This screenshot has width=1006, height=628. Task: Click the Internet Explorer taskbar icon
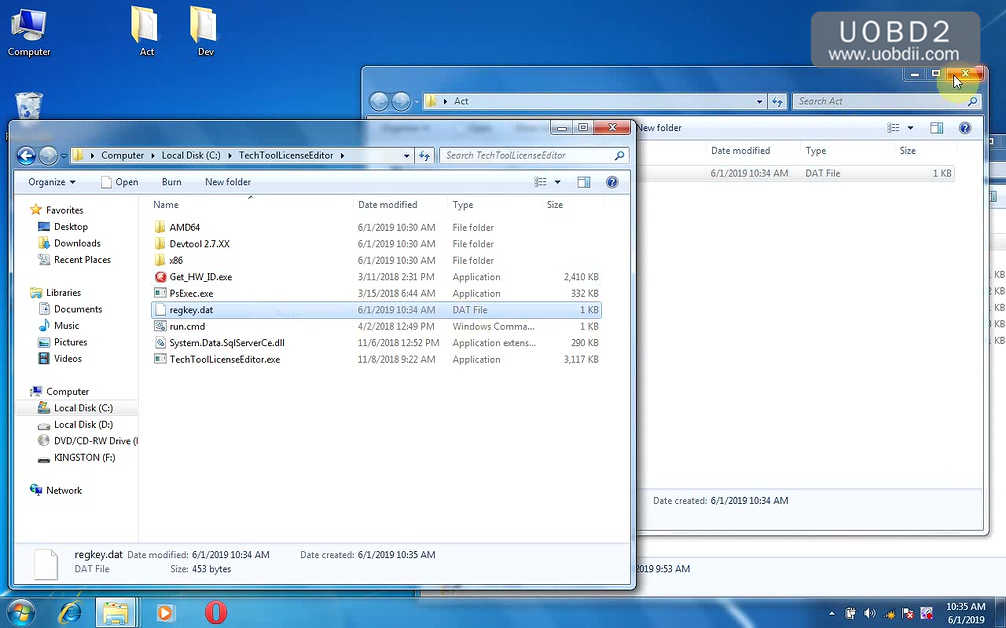70,611
